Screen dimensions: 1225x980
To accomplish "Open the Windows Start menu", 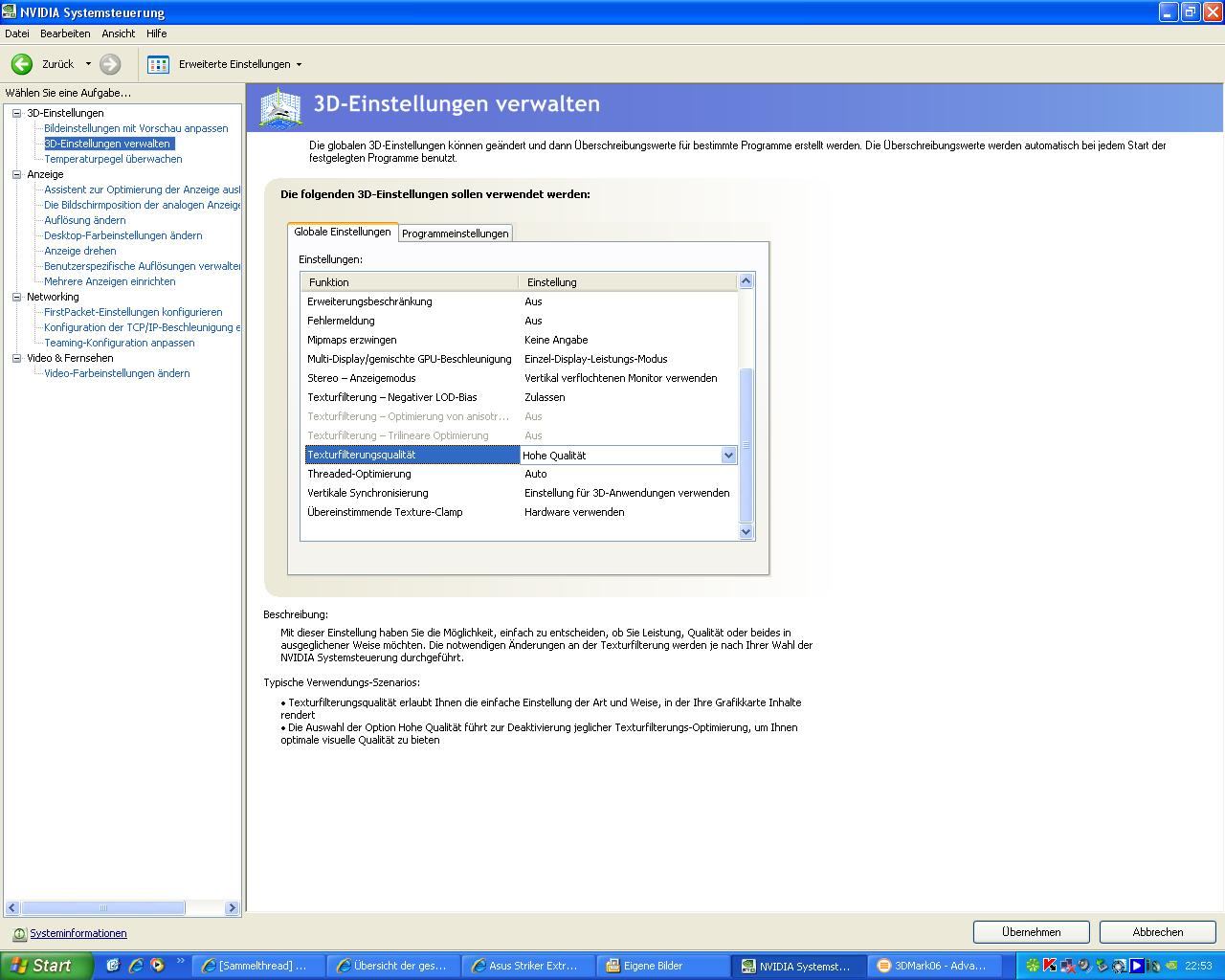I will point(46,966).
